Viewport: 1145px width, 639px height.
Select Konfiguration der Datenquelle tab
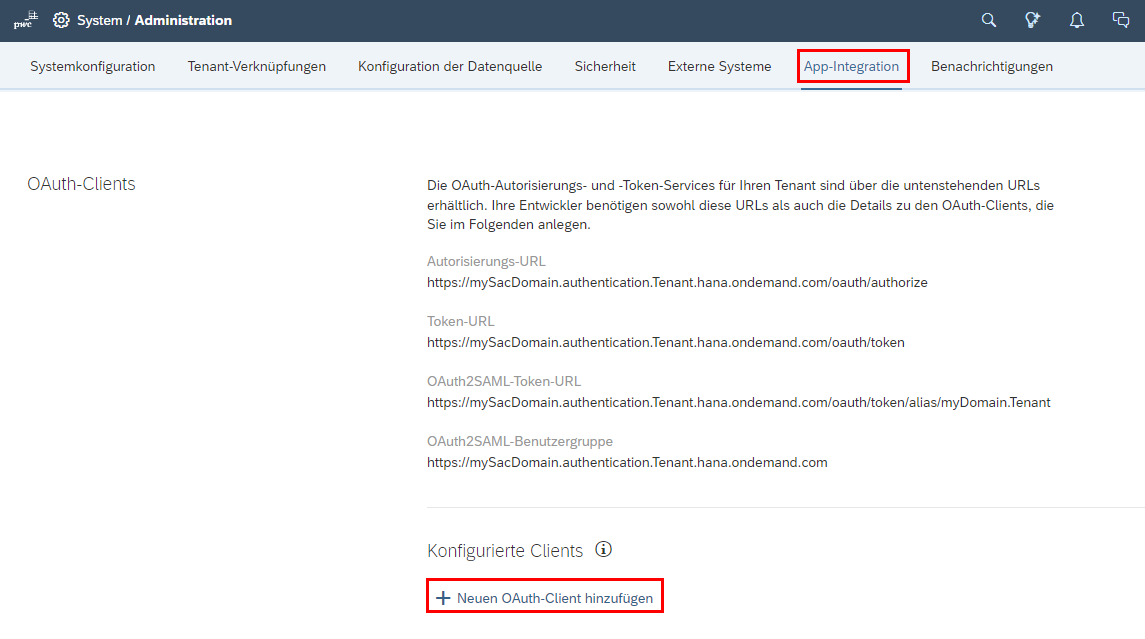coord(450,66)
